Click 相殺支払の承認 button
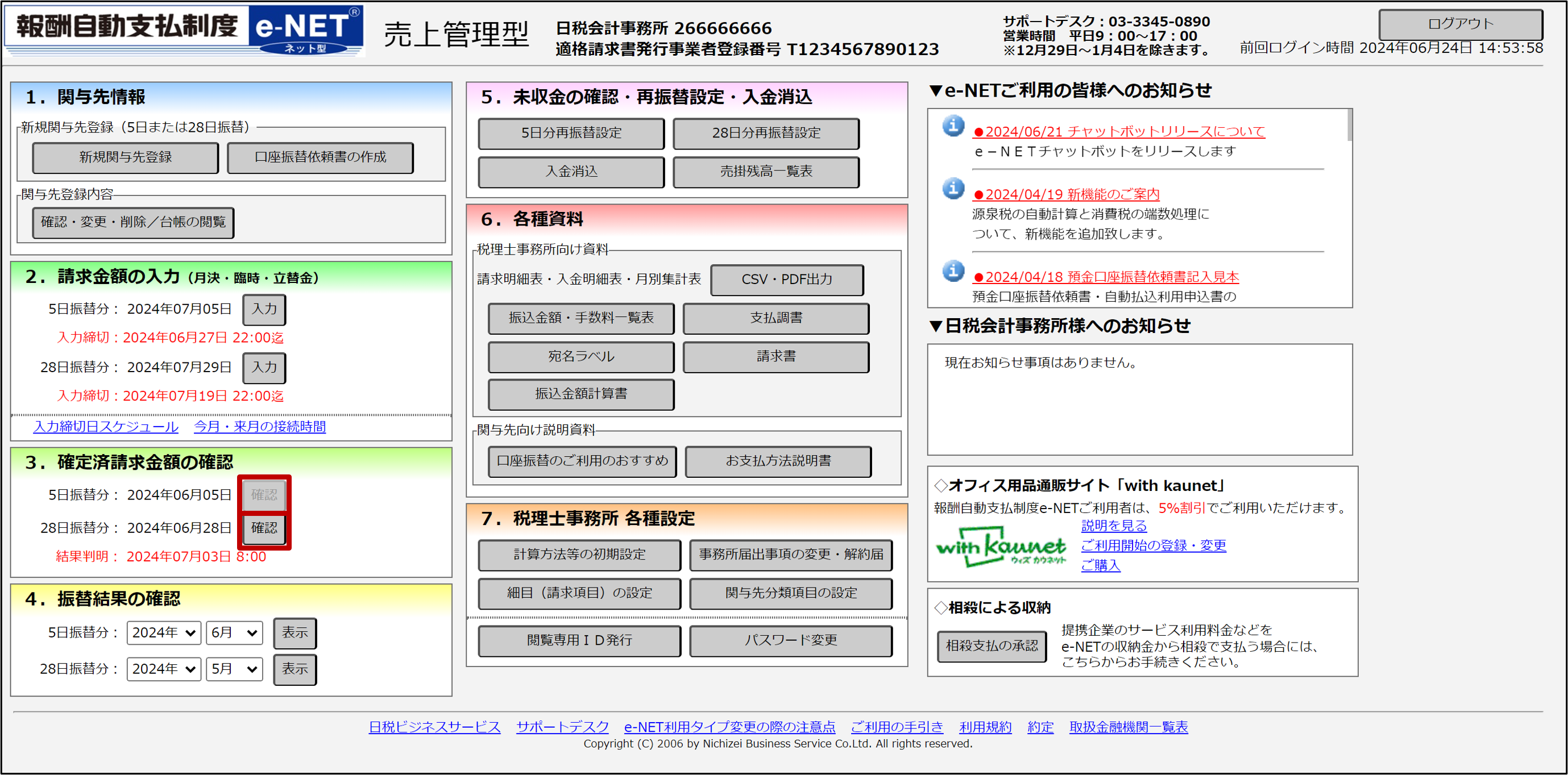 pyautogui.click(x=991, y=646)
